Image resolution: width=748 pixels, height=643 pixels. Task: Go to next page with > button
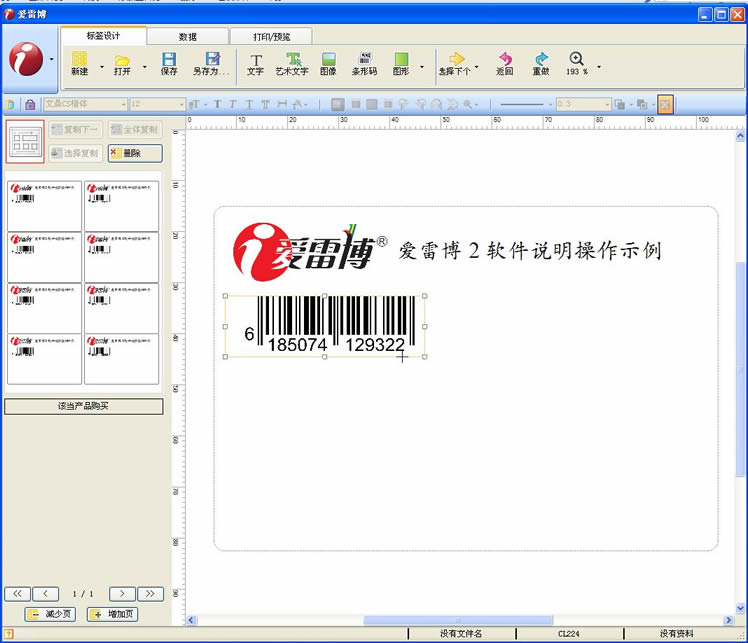tap(122, 594)
